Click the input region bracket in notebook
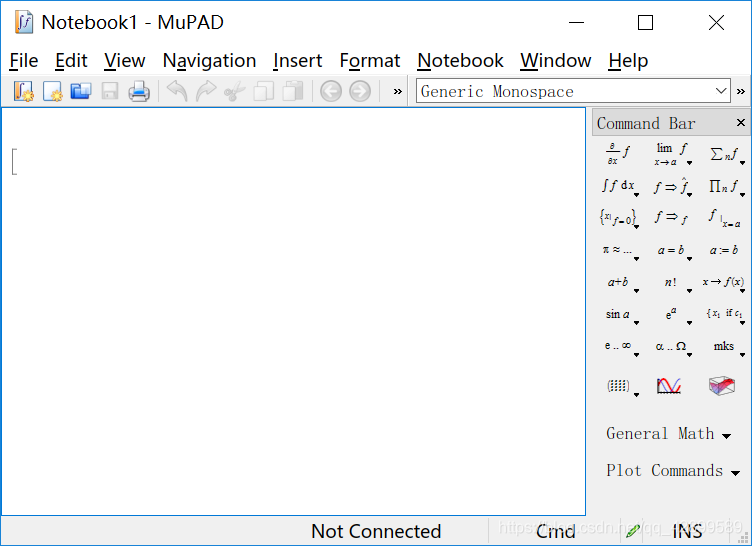The height and width of the screenshot is (546, 752). tap(14, 162)
